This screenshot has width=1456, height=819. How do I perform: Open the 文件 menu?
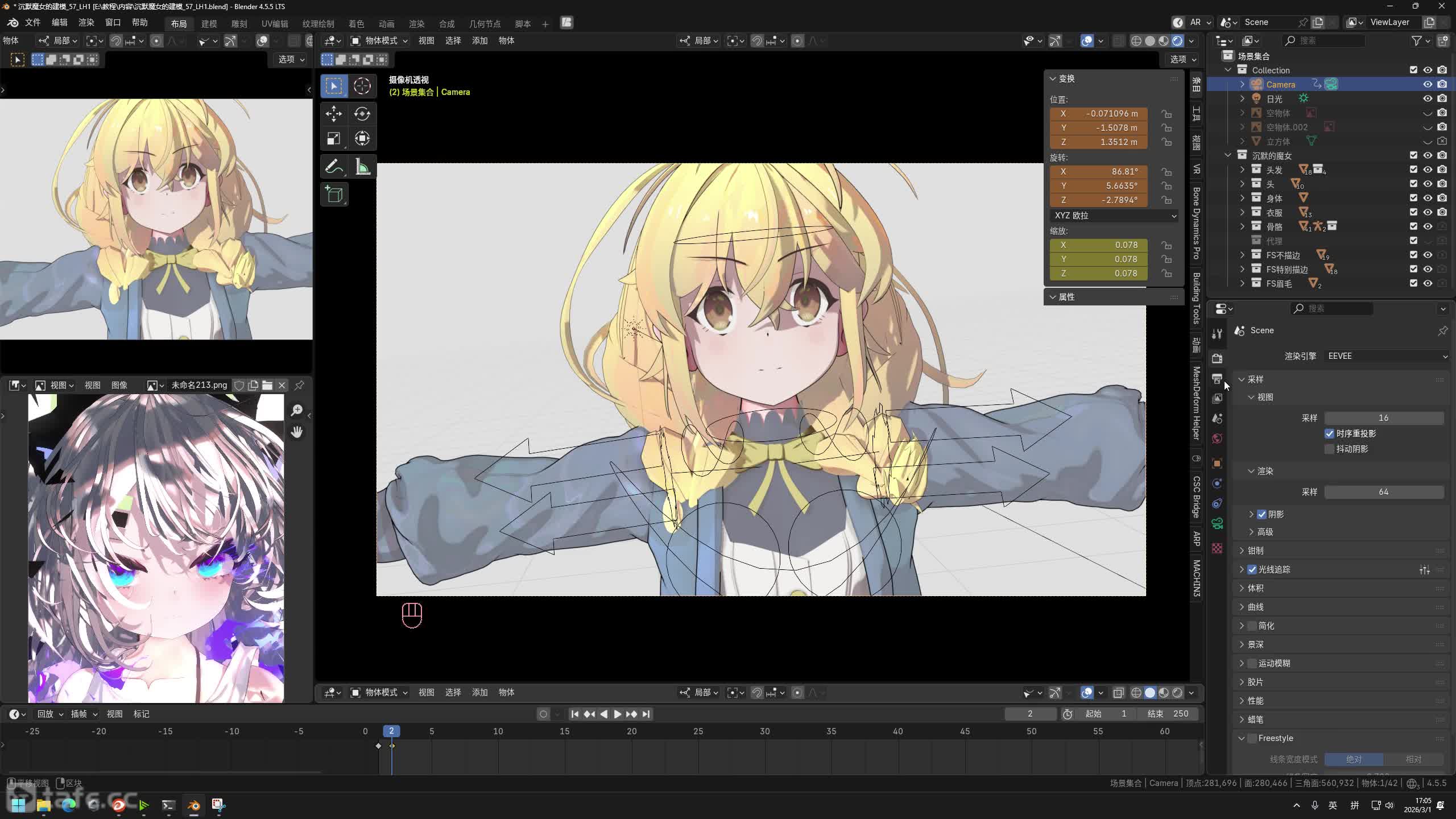tap(32, 22)
